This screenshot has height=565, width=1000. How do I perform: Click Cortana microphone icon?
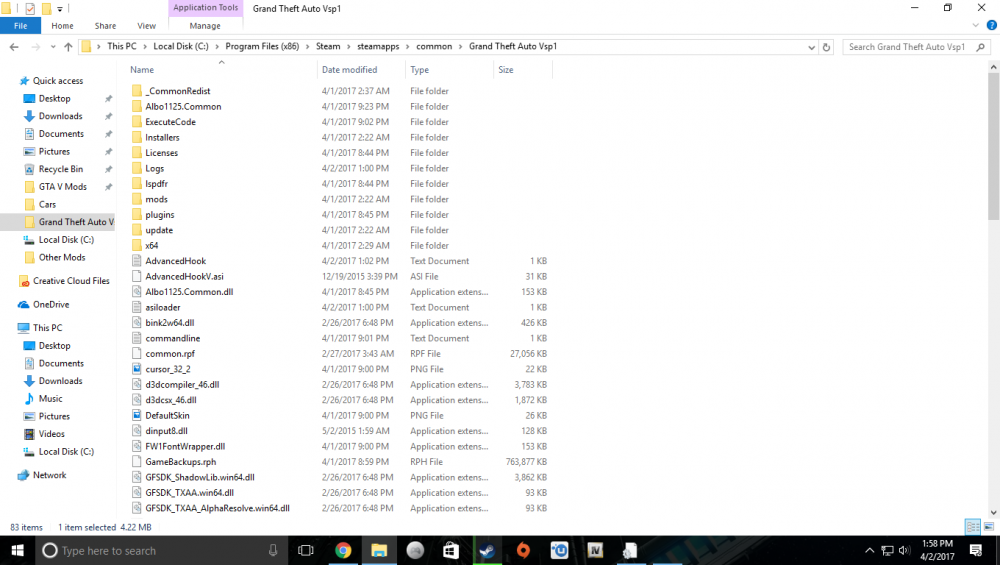pyautogui.click(x=273, y=550)
